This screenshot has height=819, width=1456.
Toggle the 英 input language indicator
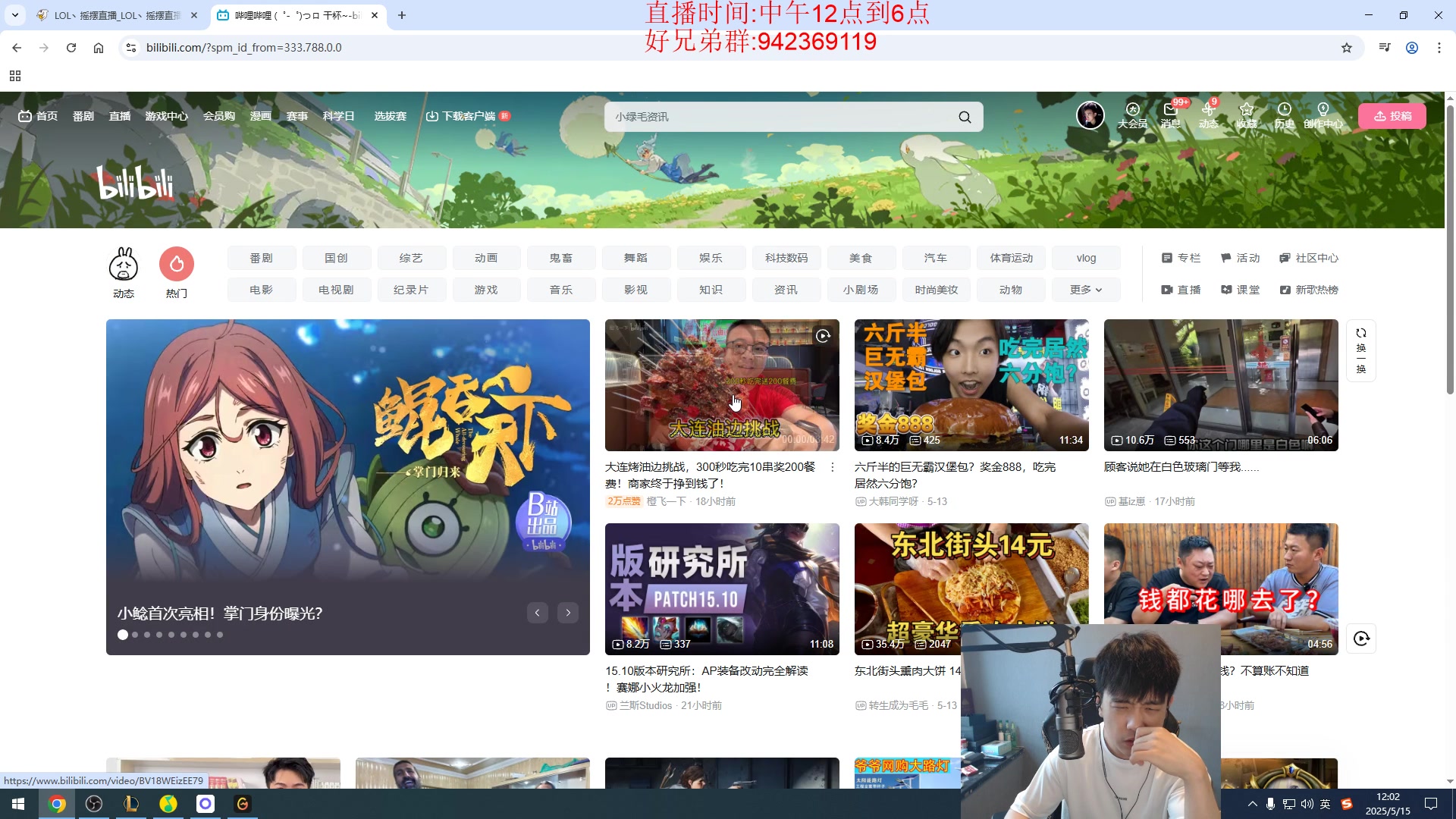pos(1326,804)
